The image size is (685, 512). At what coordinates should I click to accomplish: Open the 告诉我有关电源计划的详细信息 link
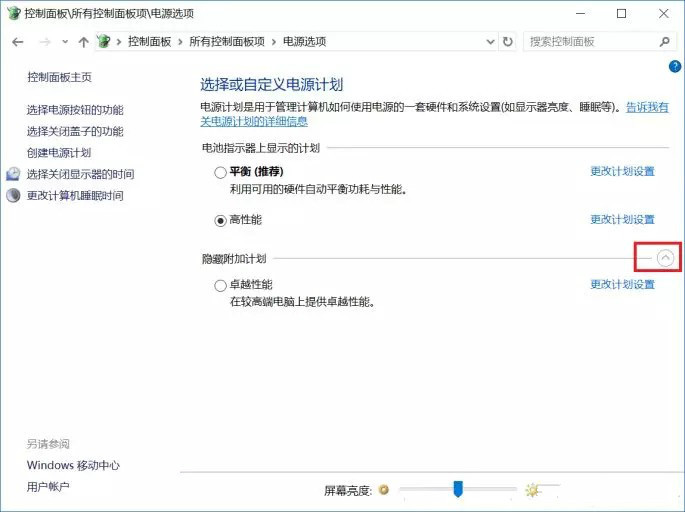coord(647,107)
